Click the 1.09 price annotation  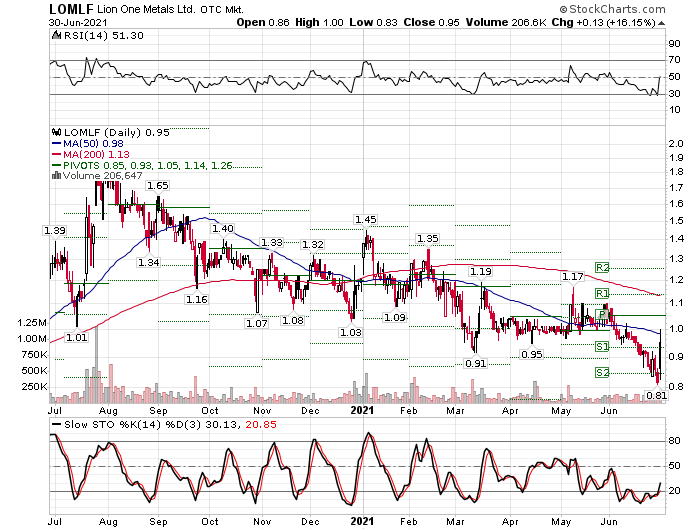click(395, 317)
